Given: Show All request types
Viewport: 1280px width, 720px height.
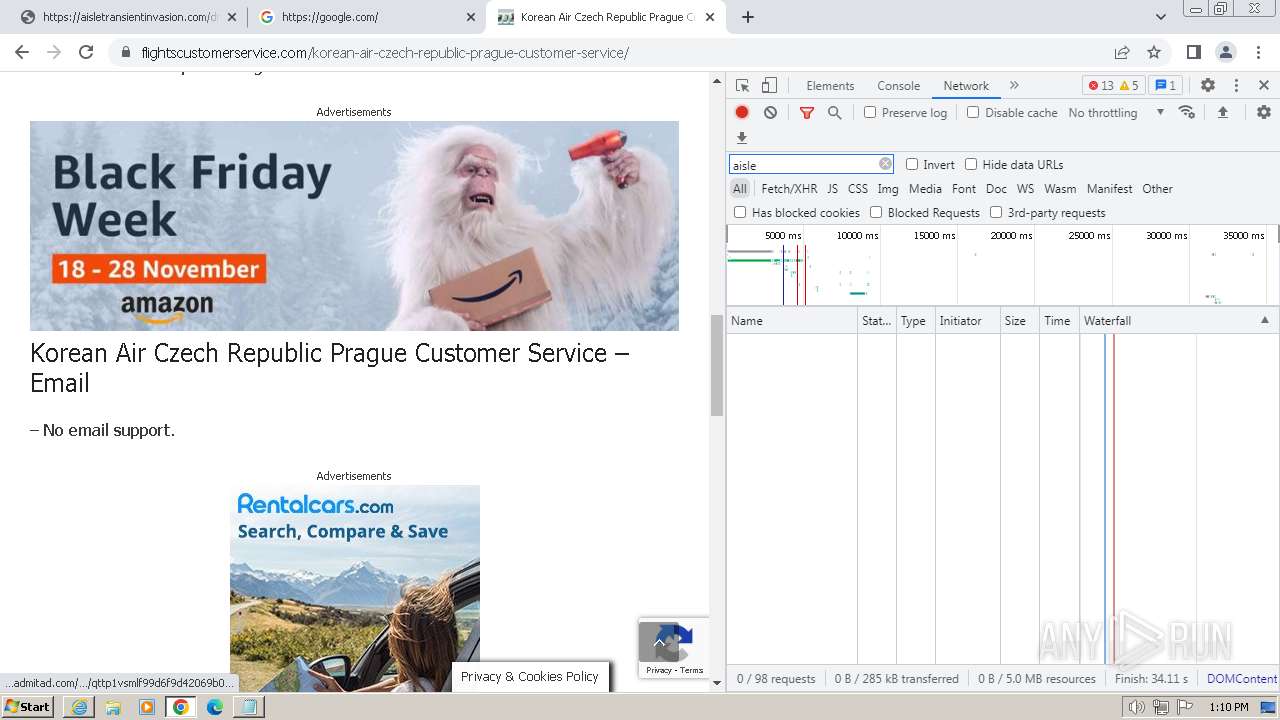Looking at the screenshot, I should 739,188.
